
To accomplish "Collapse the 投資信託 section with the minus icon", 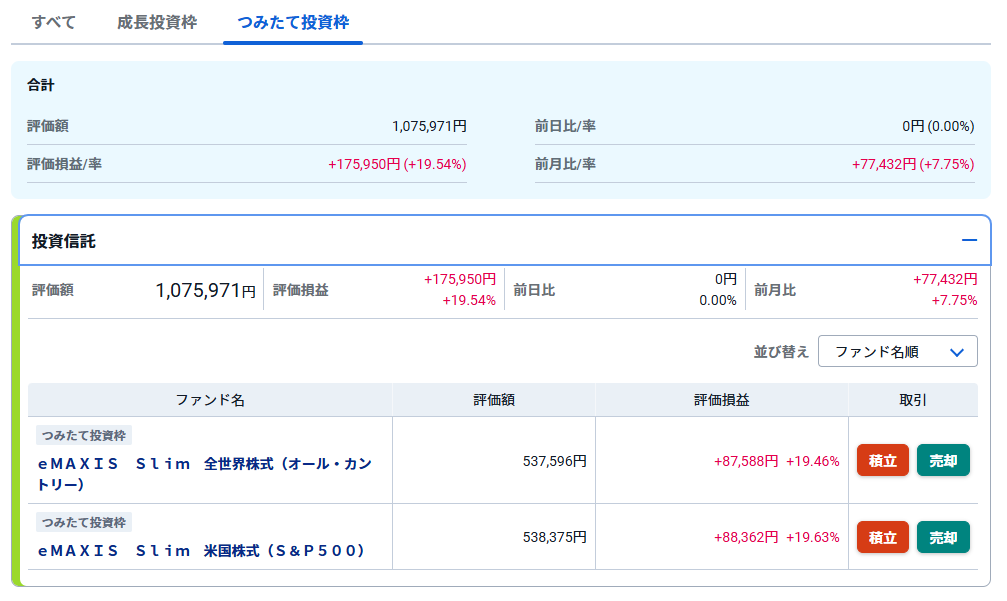I will point(968,240).
